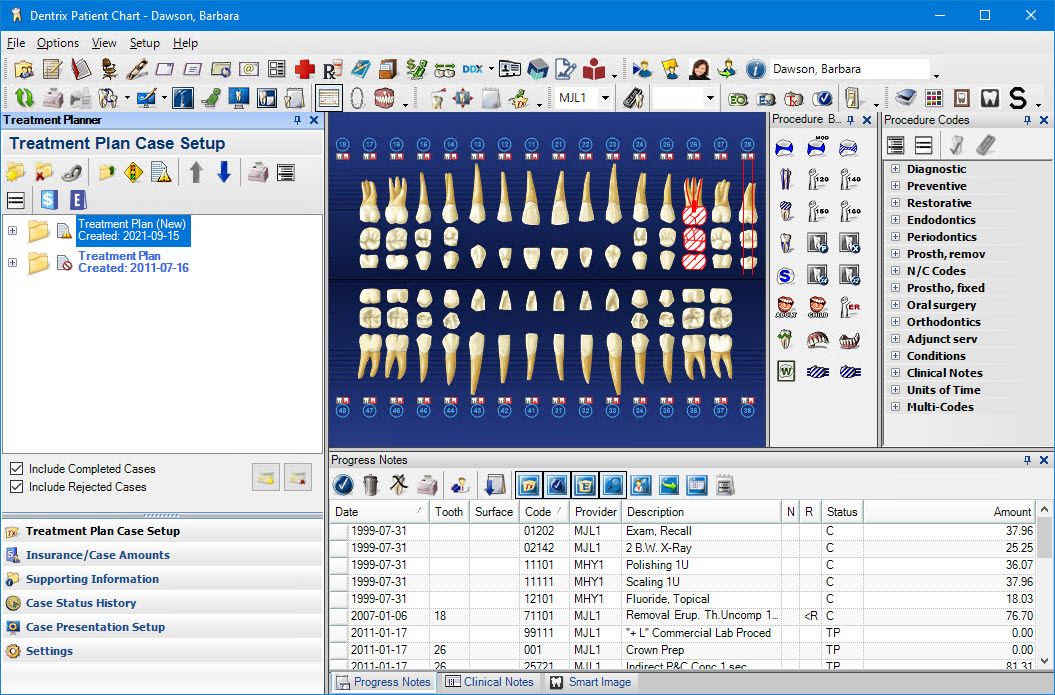Click the green refresh arrows icon
Viewport: 1055px width, 695px height.
pos(23,98)
